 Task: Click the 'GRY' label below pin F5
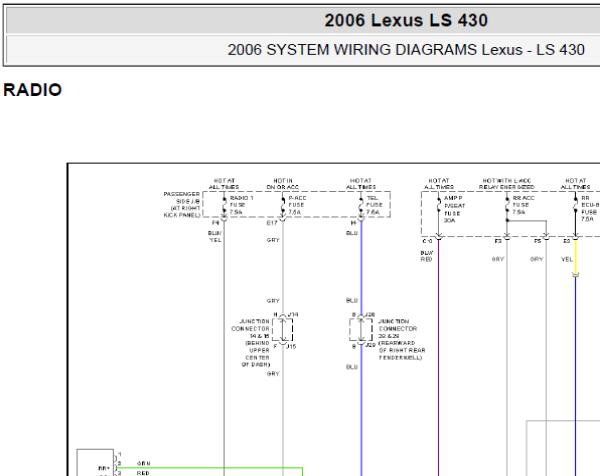click(536, 259)
